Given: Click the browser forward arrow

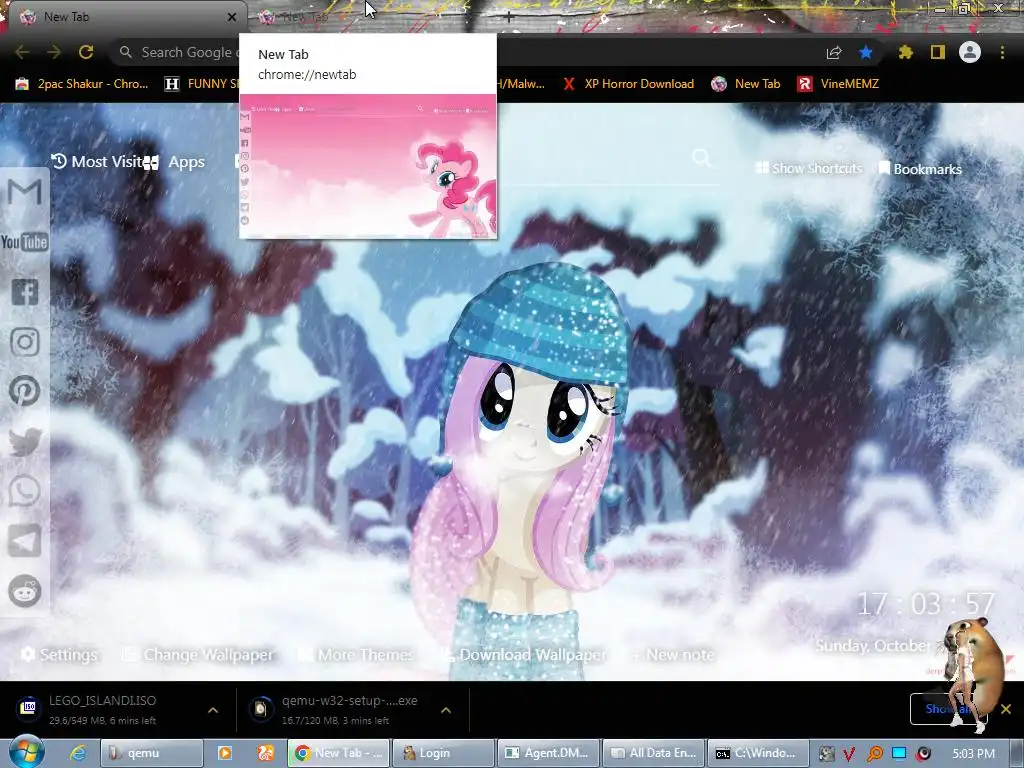Looking at the screenshot, I should point(54,52).
